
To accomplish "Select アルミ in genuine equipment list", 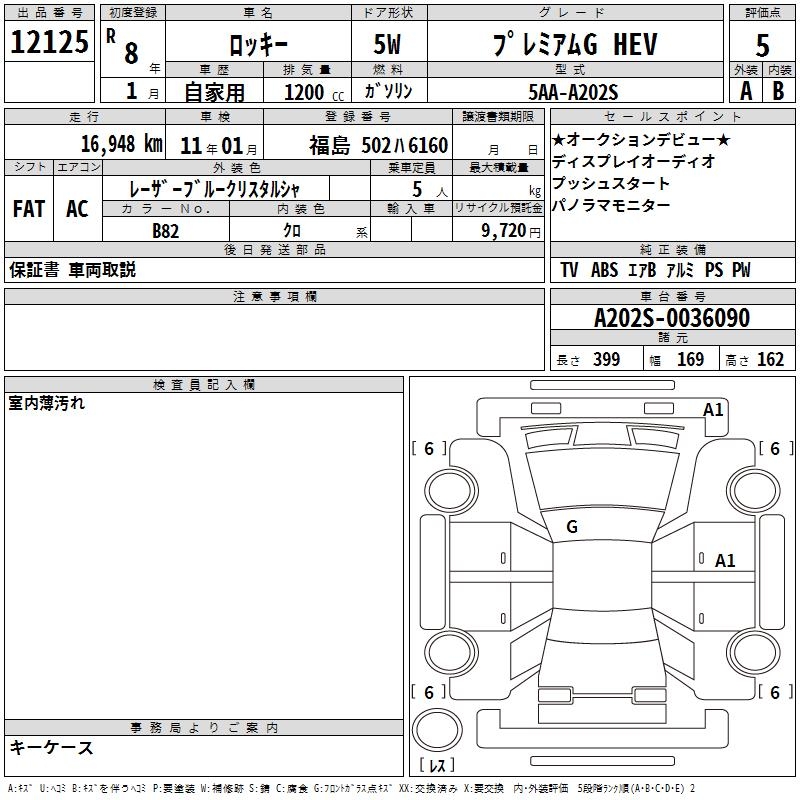I will click(x=680, y=270).
